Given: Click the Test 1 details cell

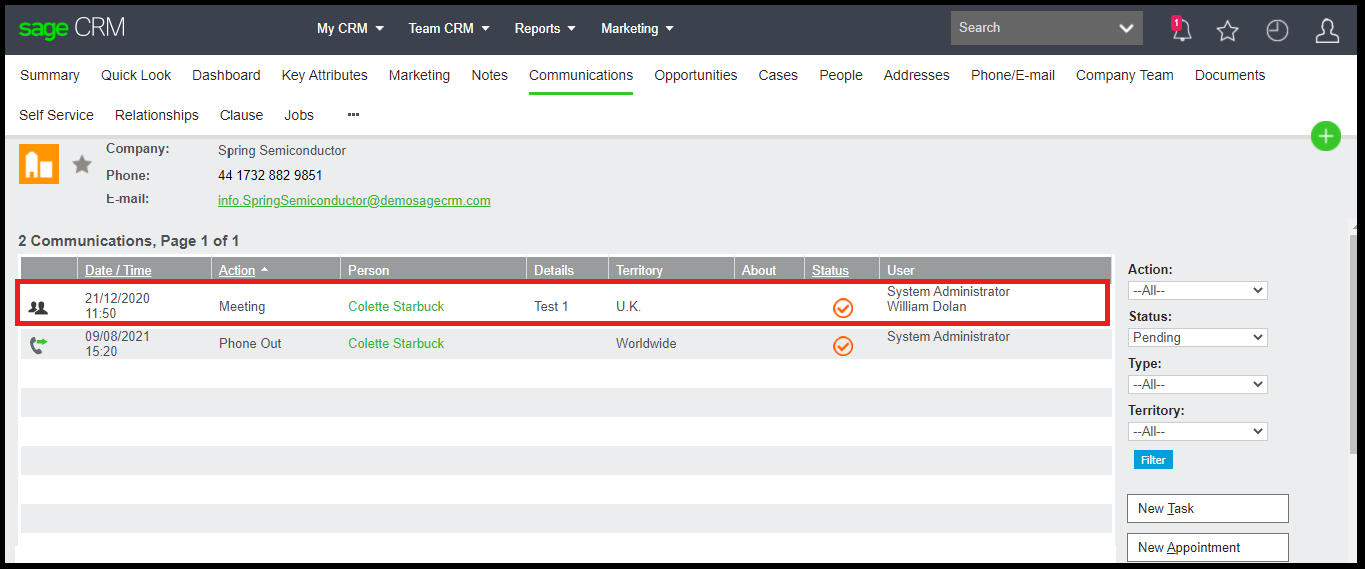Looking at the screenshot, I should point(551,306).
